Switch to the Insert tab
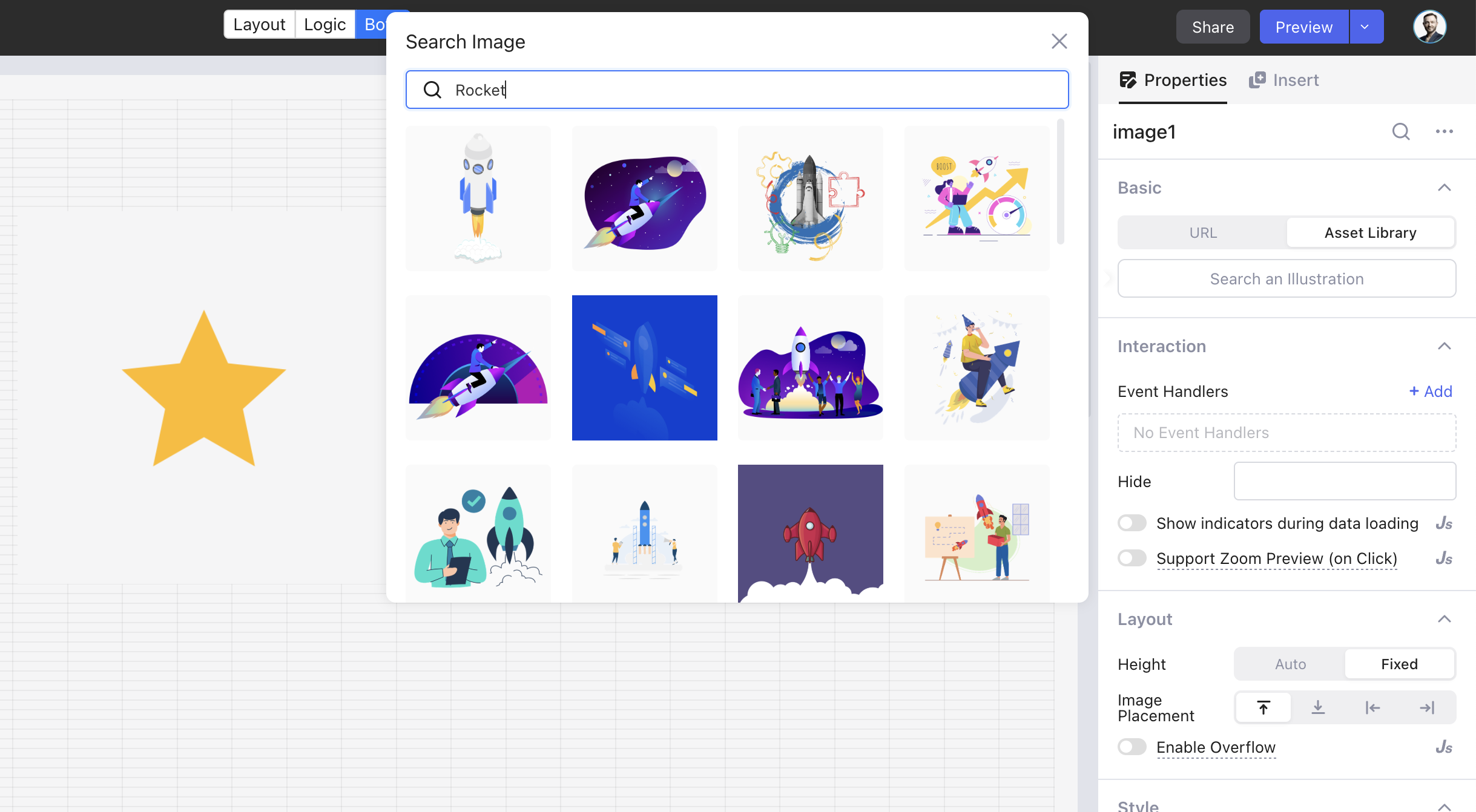1476x812 pixels. pyautogui.click(x=1284, y=80)
